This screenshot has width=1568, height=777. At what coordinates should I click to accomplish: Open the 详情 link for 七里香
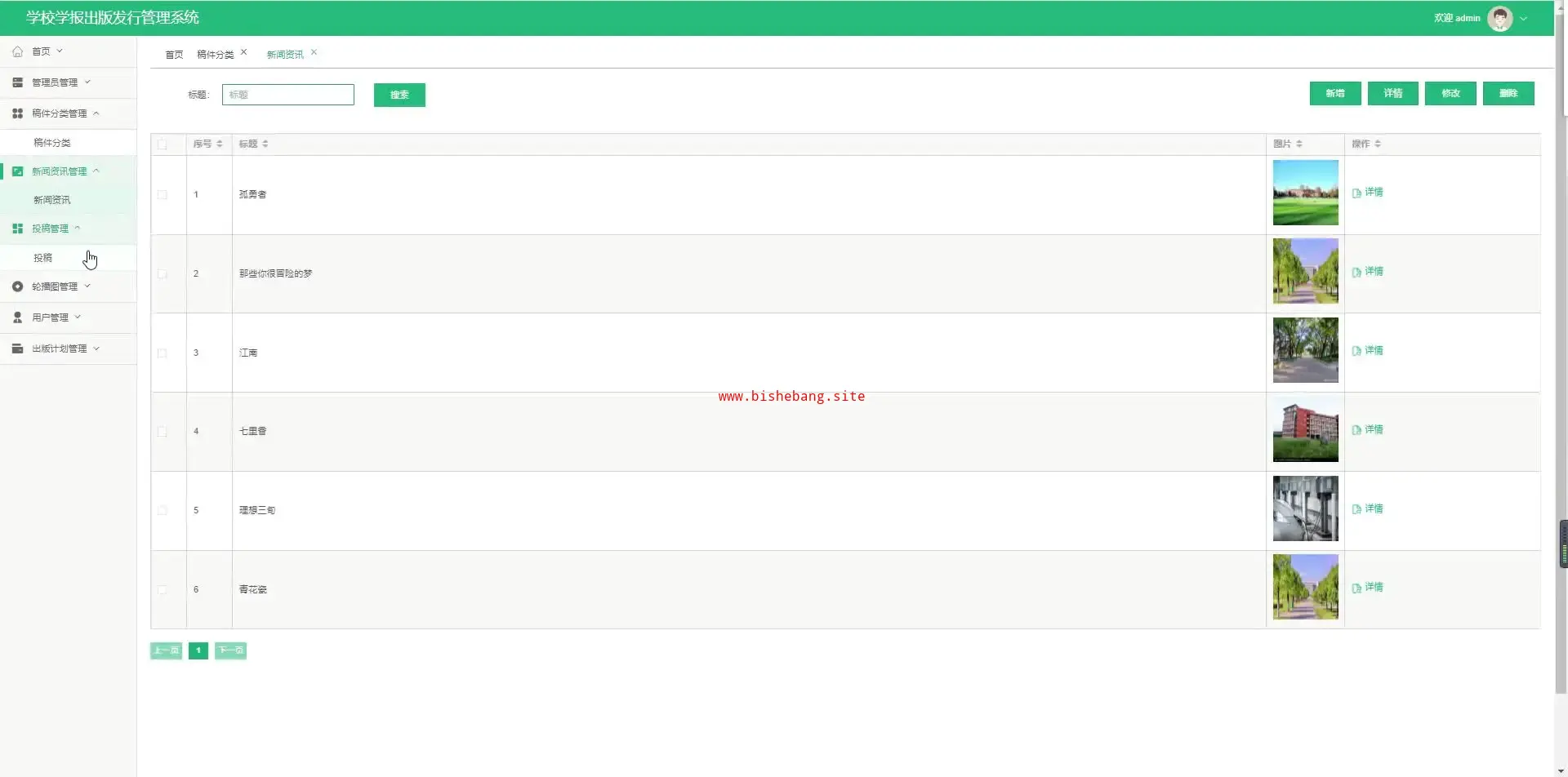click(x=1368, y=430)
